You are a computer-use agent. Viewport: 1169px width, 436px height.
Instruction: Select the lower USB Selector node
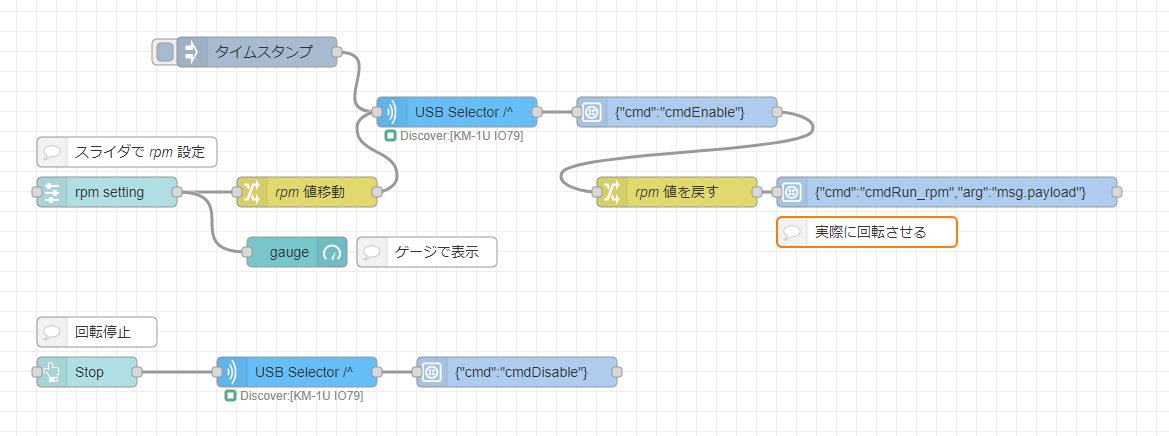point(297,372)
